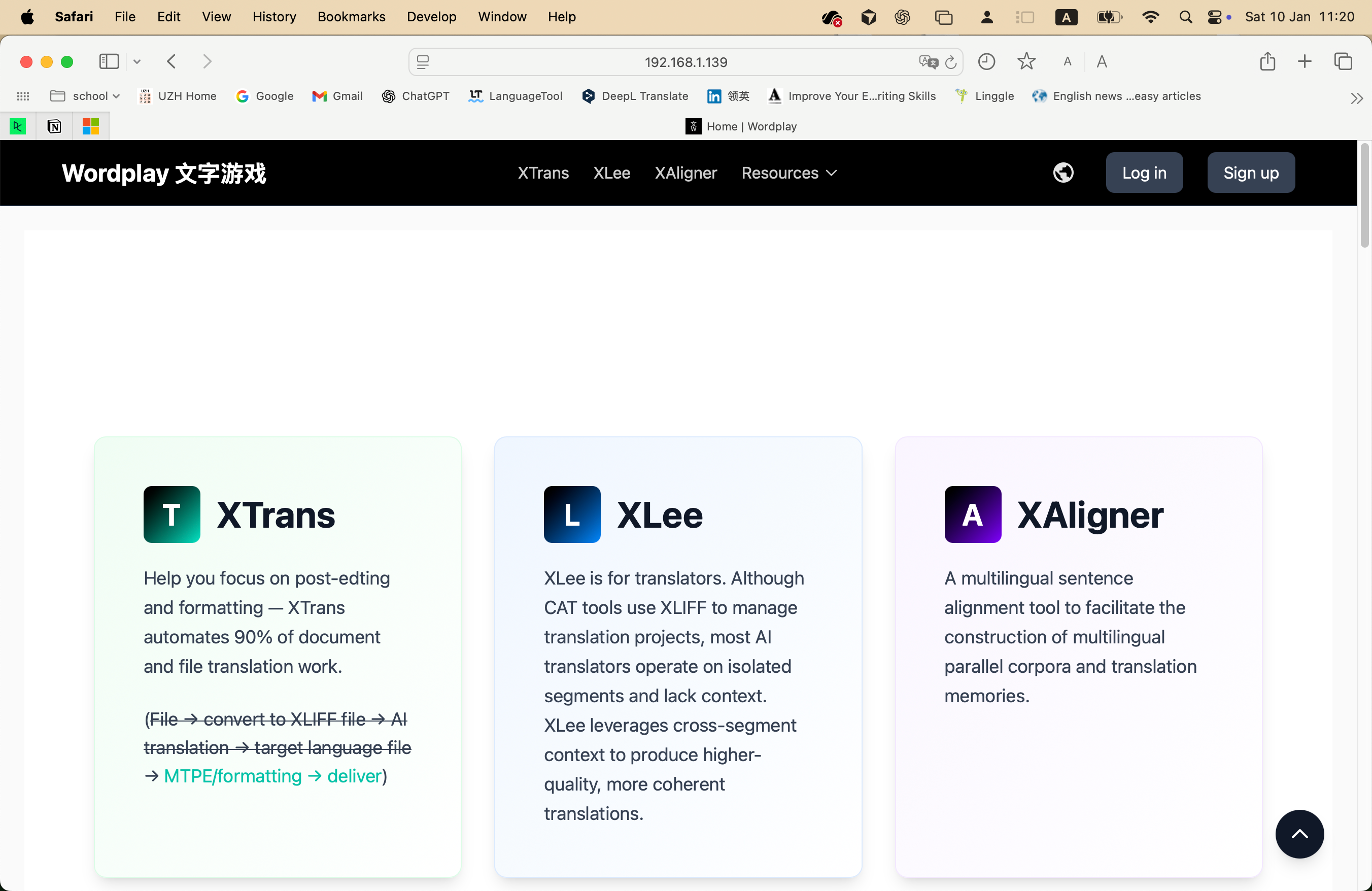Screen dimensions: 1372x891
Task: Open the sidebar options chevron
Action: (136, 62)
